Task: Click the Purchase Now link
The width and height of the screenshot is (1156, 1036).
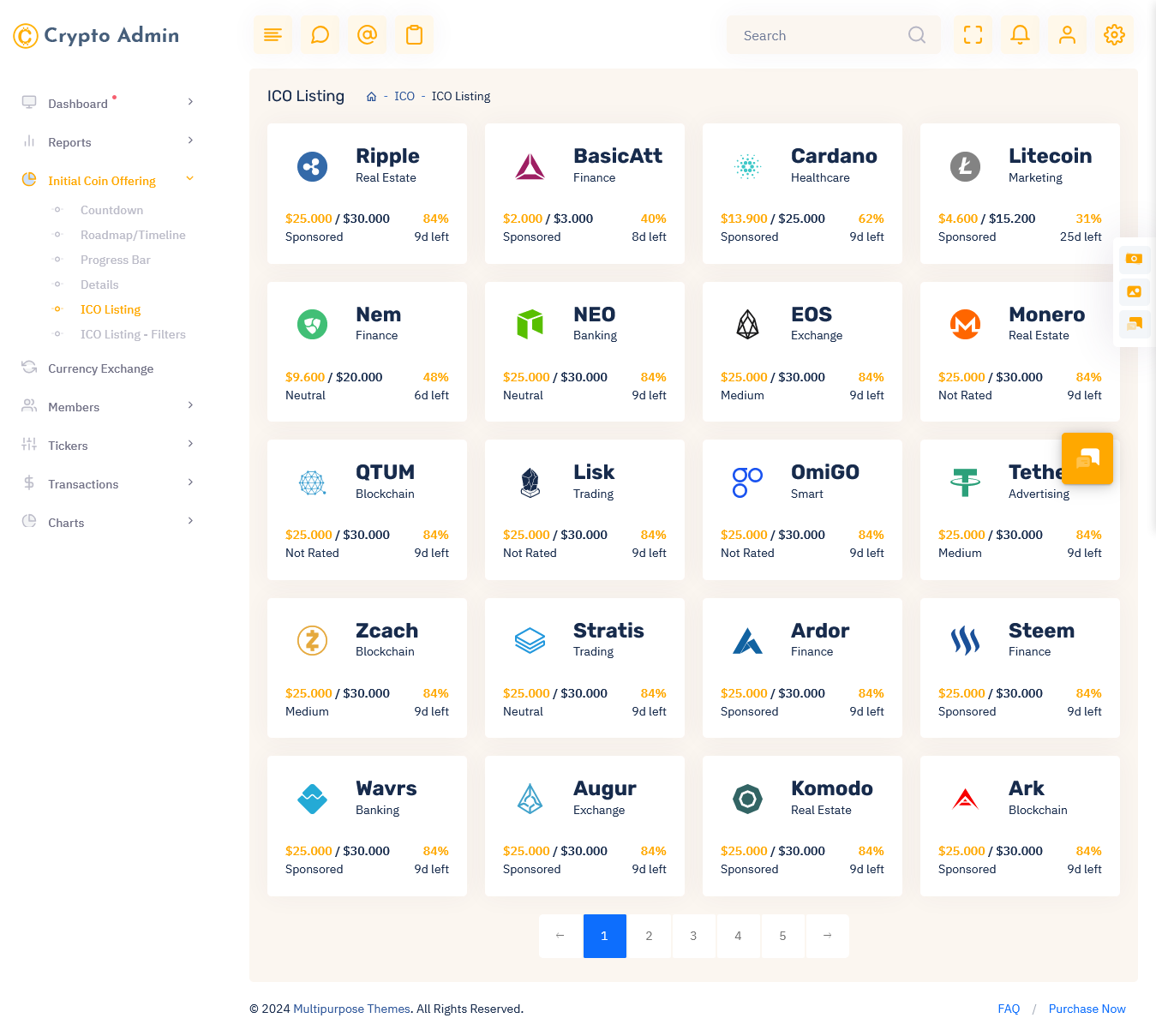Action: point(1087,1009)
